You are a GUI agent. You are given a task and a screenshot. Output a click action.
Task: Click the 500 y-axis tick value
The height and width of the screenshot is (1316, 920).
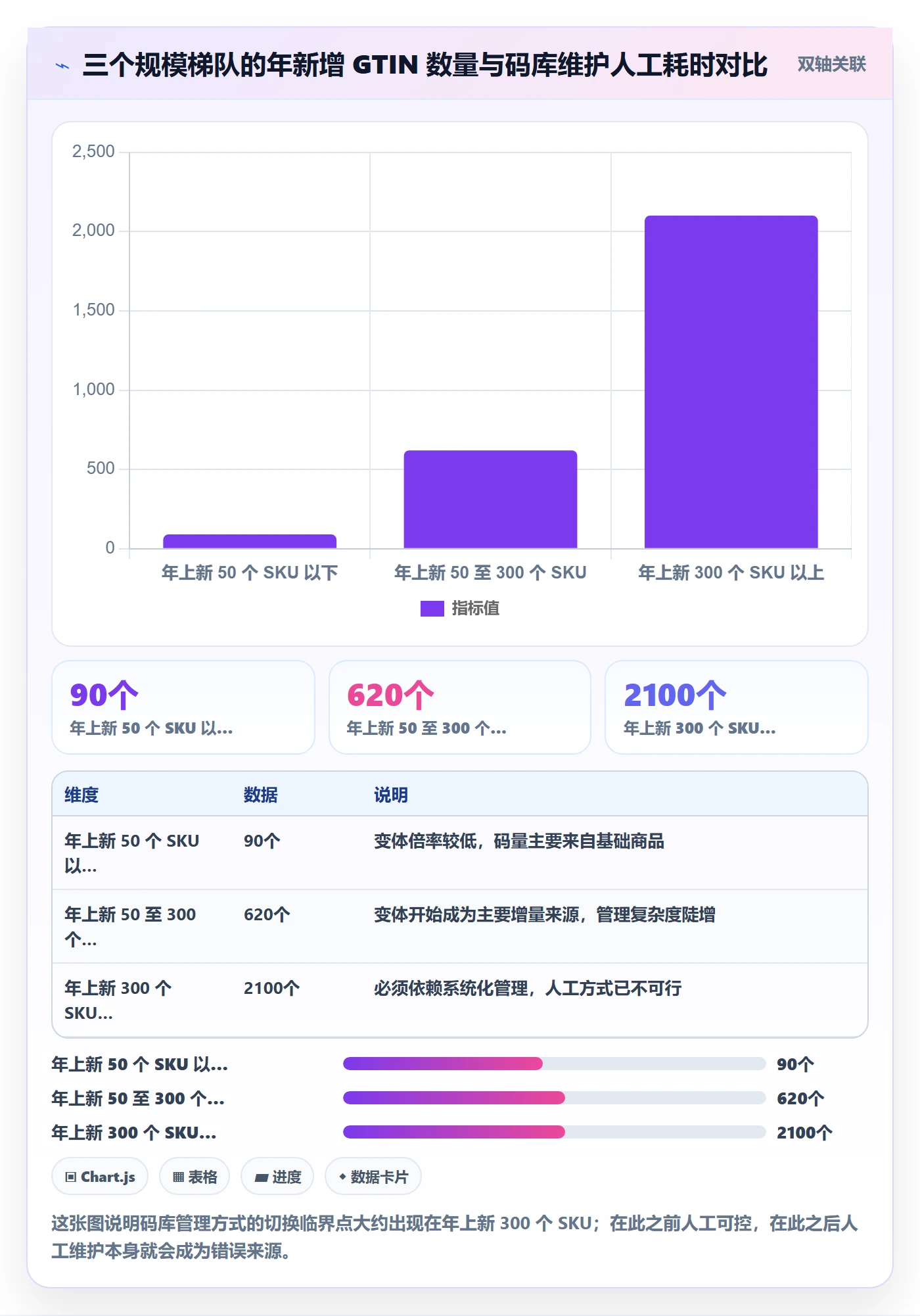pyautogui.click(x=101, y=469)
